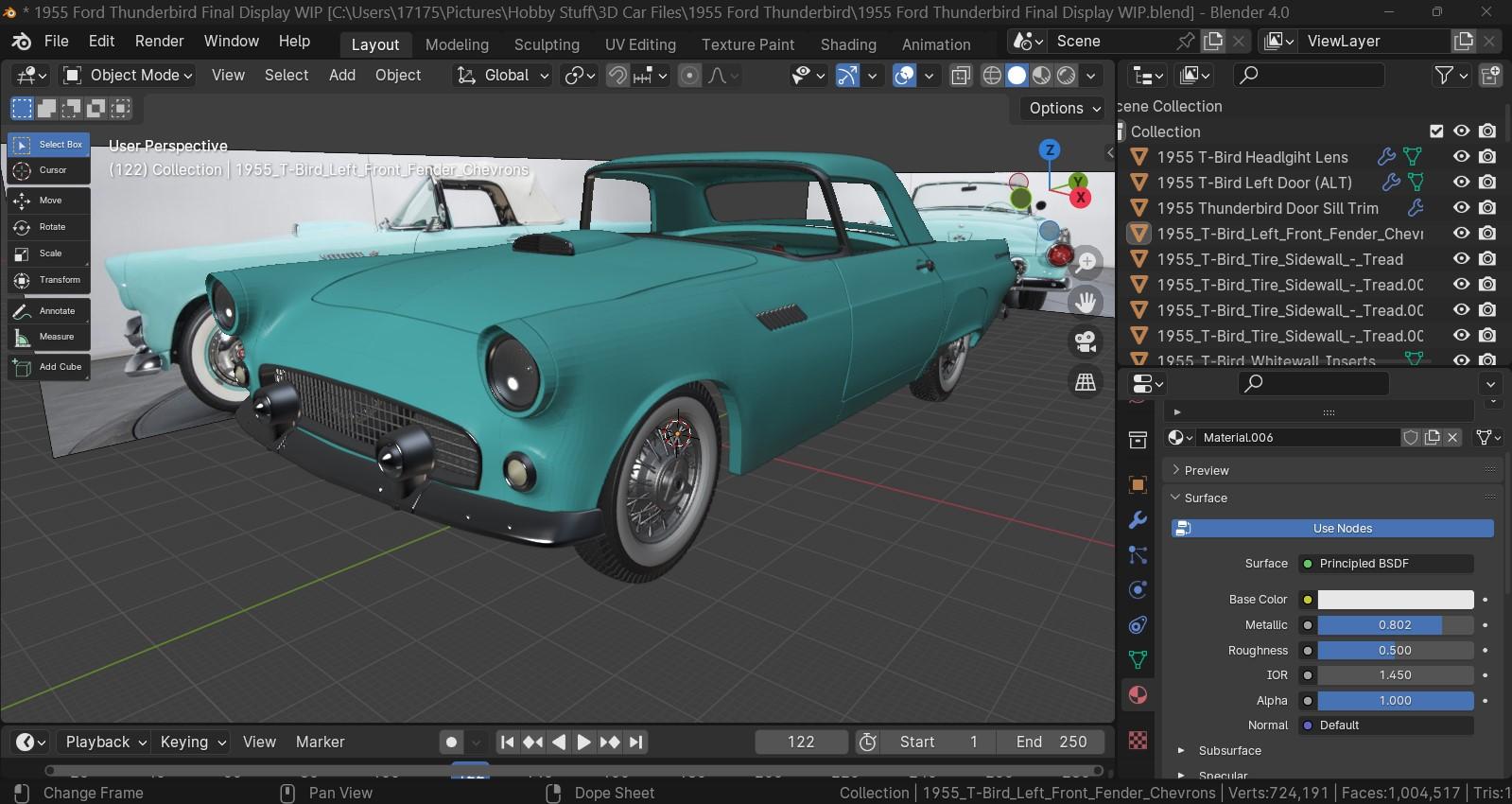
Task: Open the viewport Add menu
Action: 342,76
